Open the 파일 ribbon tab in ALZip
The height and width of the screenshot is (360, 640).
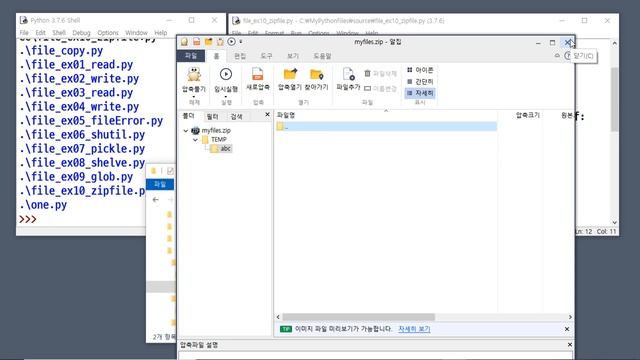pos(191,56)
